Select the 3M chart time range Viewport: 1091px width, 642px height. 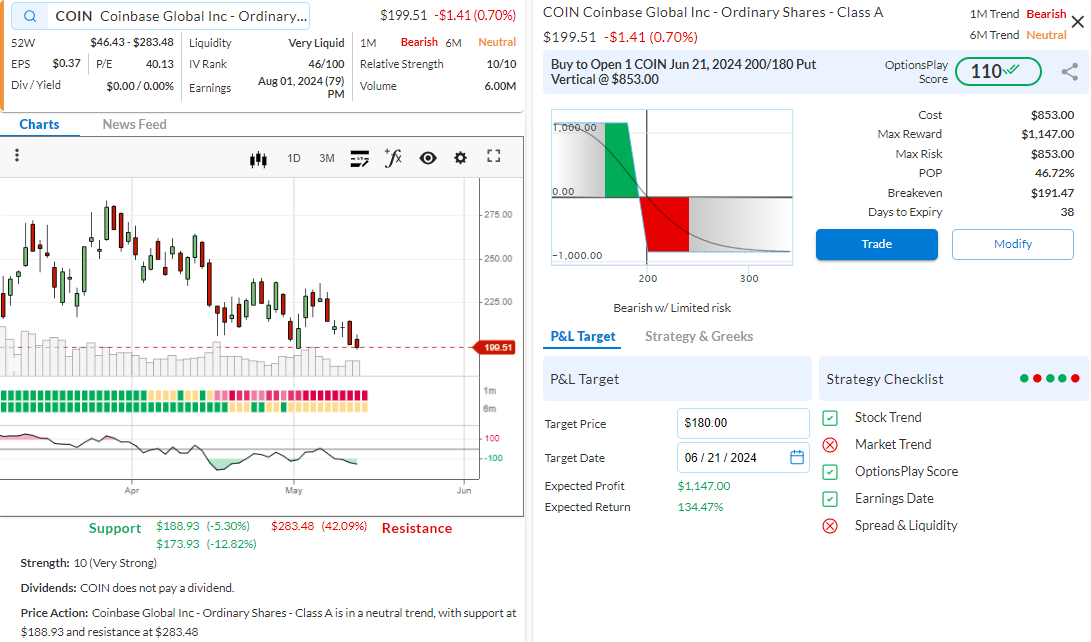326,159
